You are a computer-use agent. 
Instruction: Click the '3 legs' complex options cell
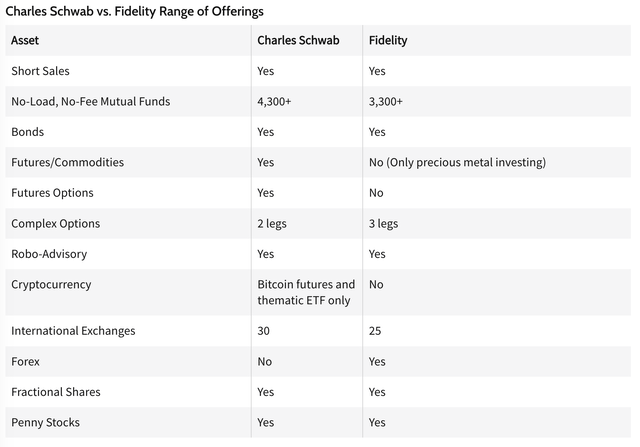click(384, 223)
